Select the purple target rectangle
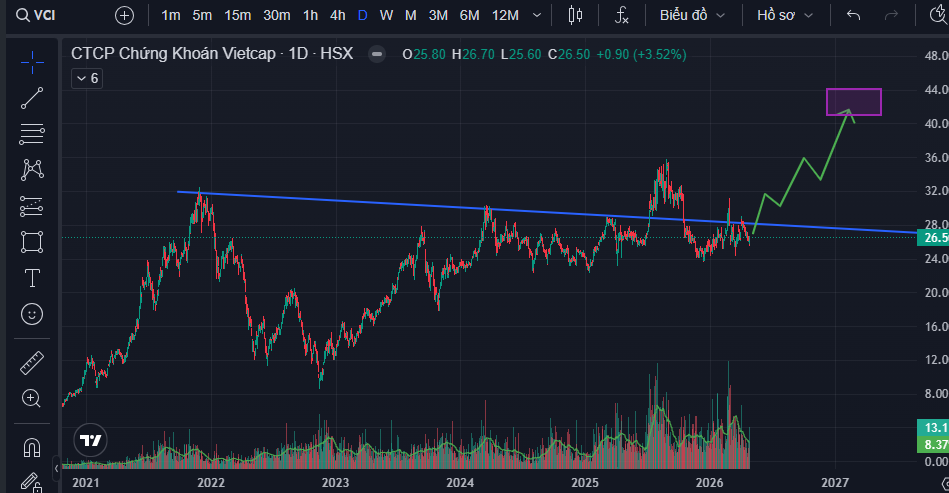This screenshot has width=949, height=493. click(854, 102)
